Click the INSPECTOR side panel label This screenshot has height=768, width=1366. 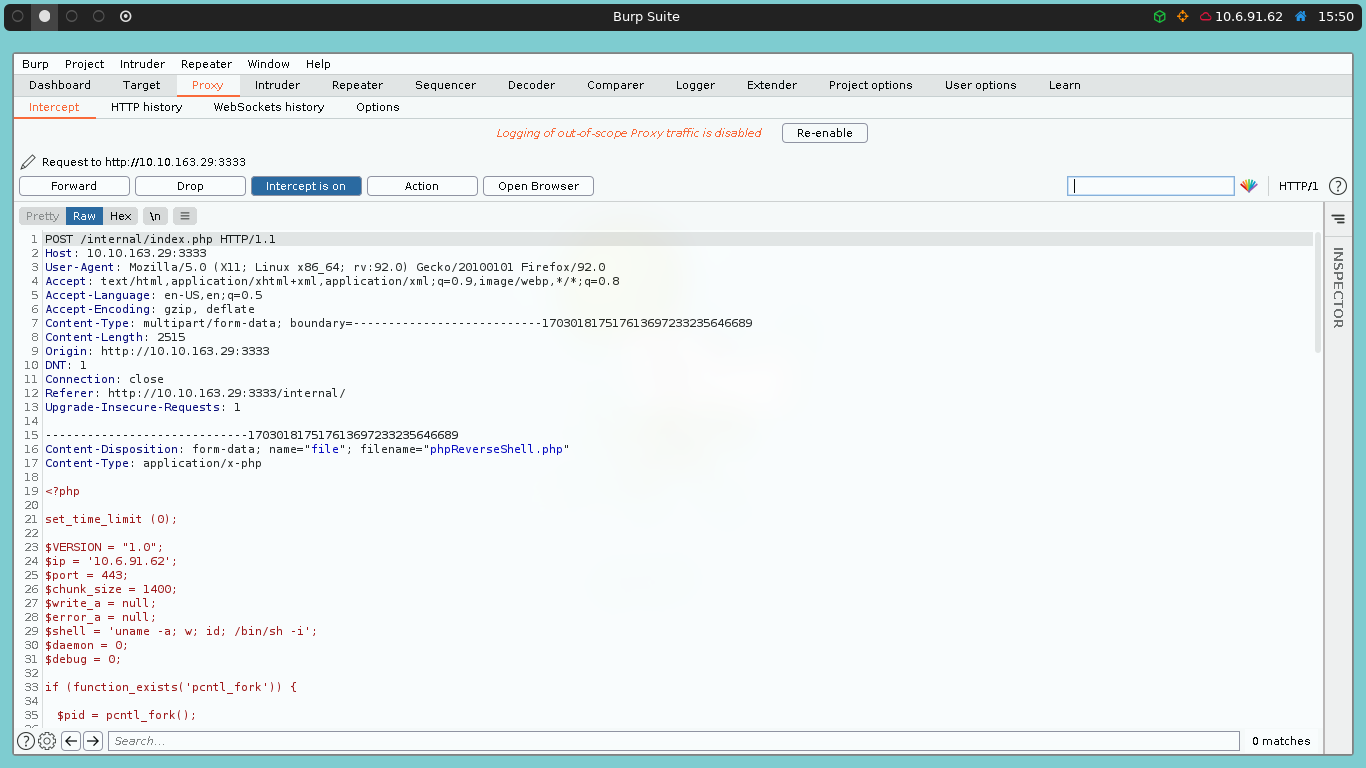pos(1338,288)
